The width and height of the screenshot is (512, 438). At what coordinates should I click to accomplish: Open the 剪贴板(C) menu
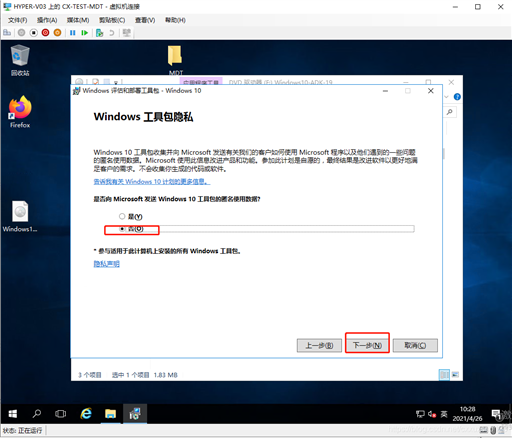click(x=112, y=20)
